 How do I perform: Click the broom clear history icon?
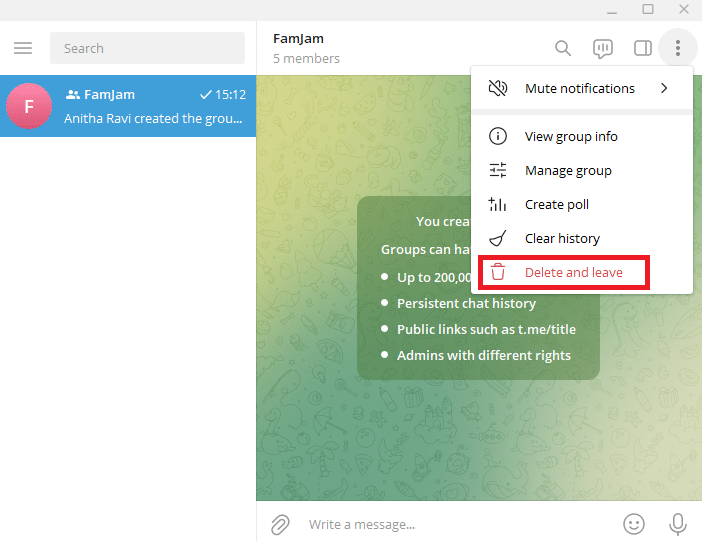(x=498, y=238)
